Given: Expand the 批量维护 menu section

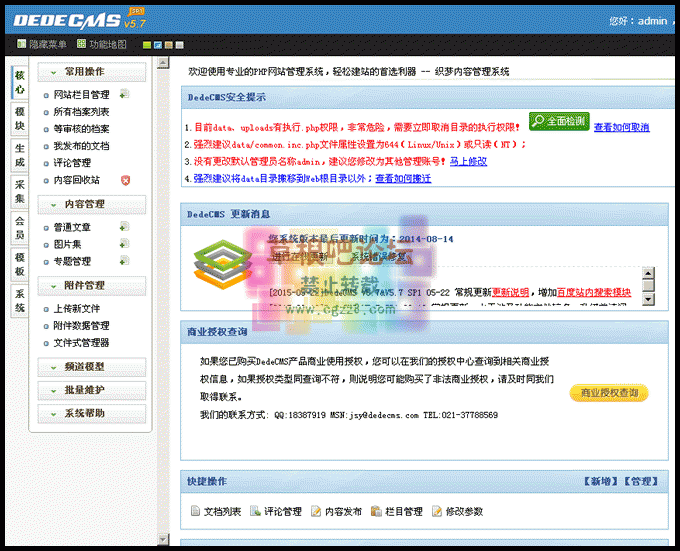Looking at the screenshot, I should click(x=92, y=390).
